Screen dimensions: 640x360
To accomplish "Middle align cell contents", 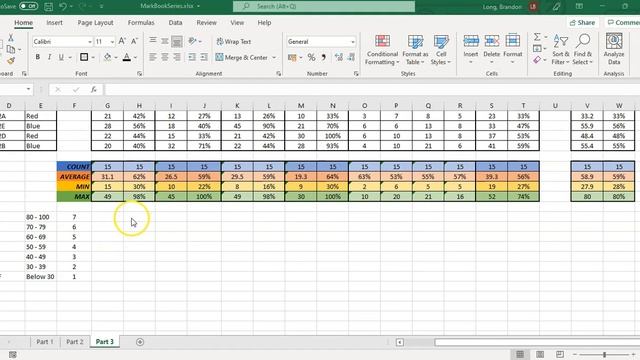I will pos(164,41).
